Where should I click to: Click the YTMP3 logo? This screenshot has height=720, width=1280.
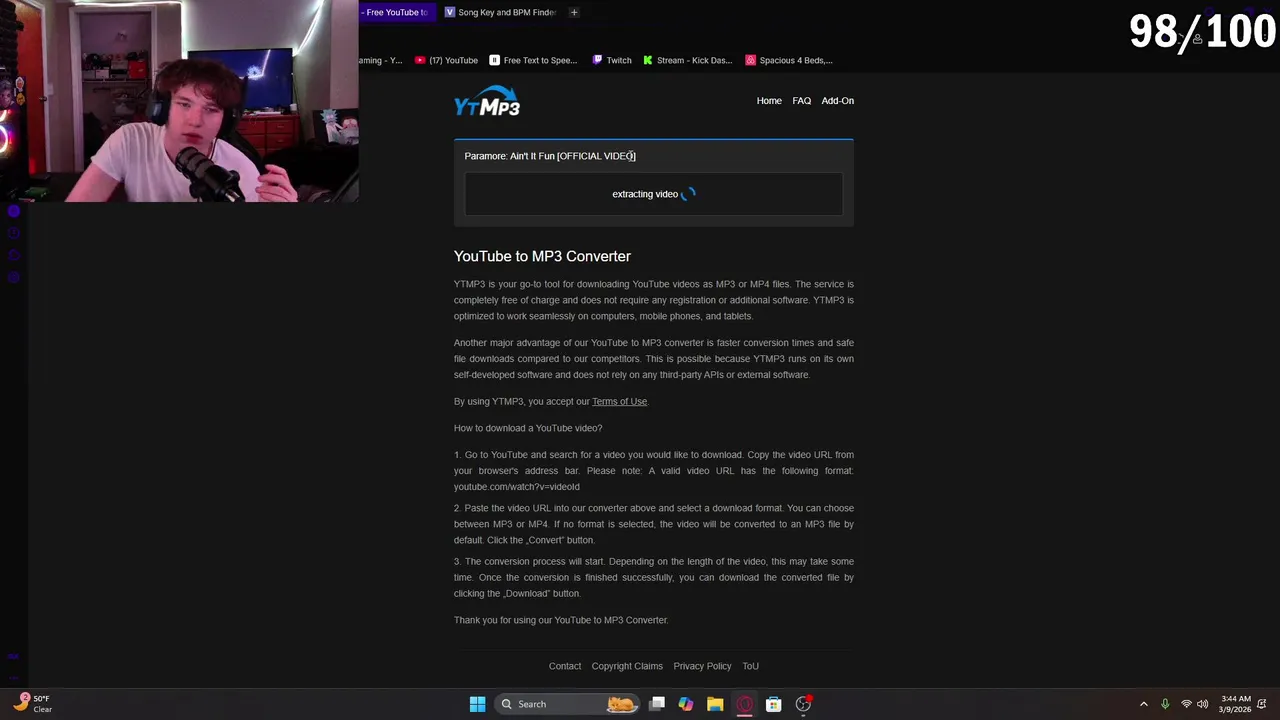[x=487, y=102]
